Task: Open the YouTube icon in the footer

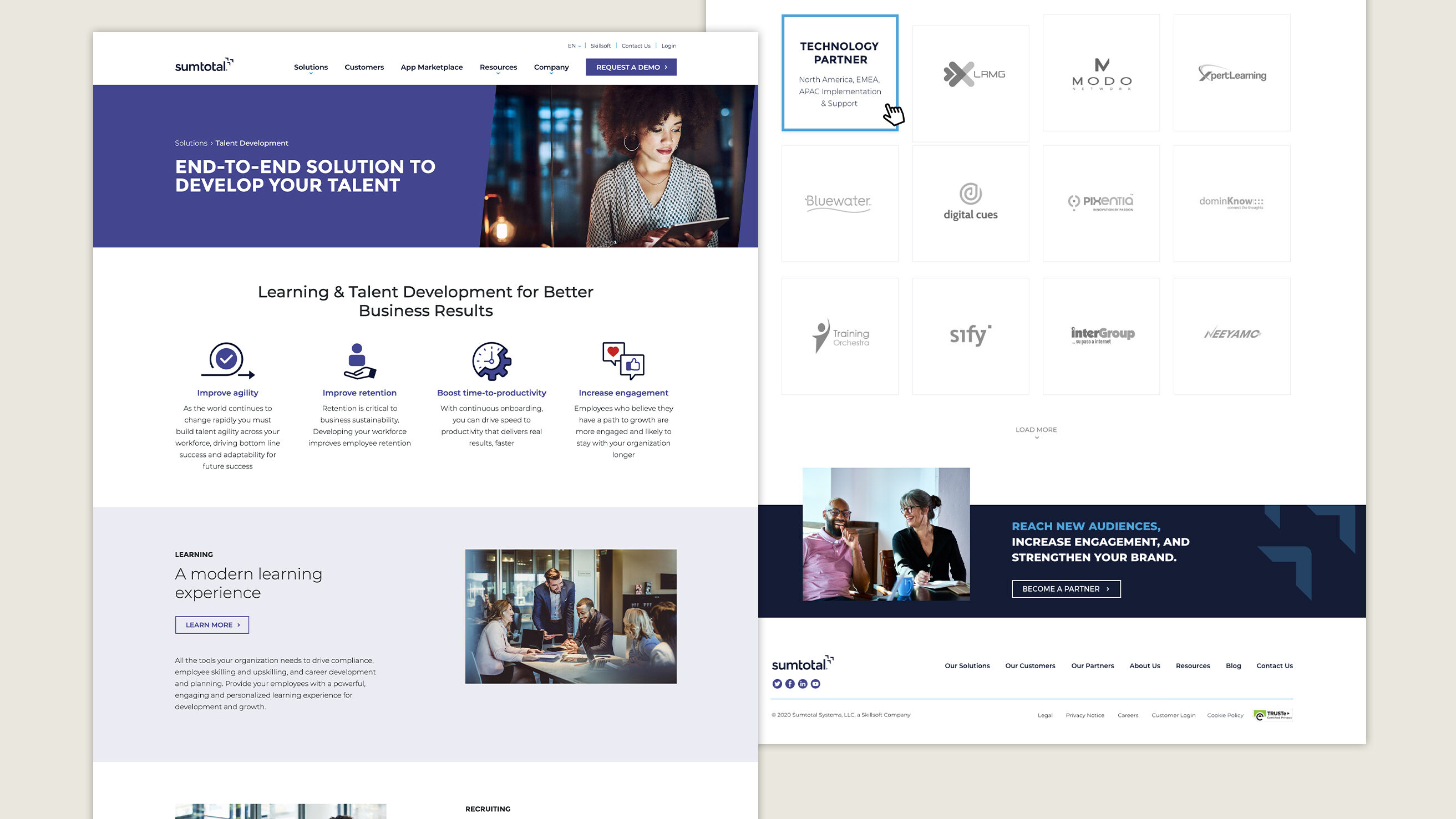Action: click(815, 684)
